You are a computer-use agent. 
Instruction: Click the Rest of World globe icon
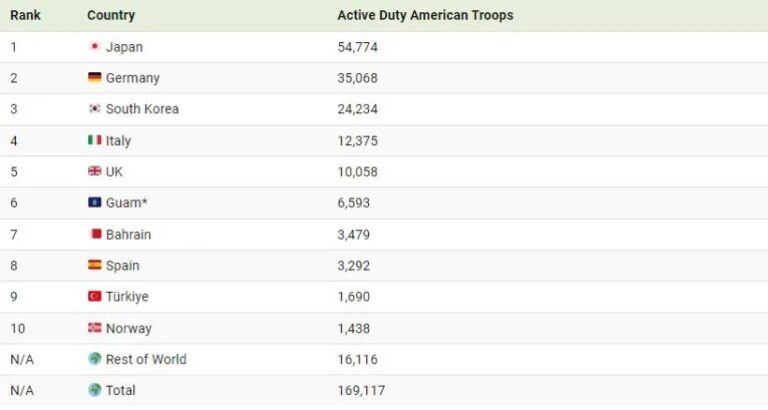point(95,359)
